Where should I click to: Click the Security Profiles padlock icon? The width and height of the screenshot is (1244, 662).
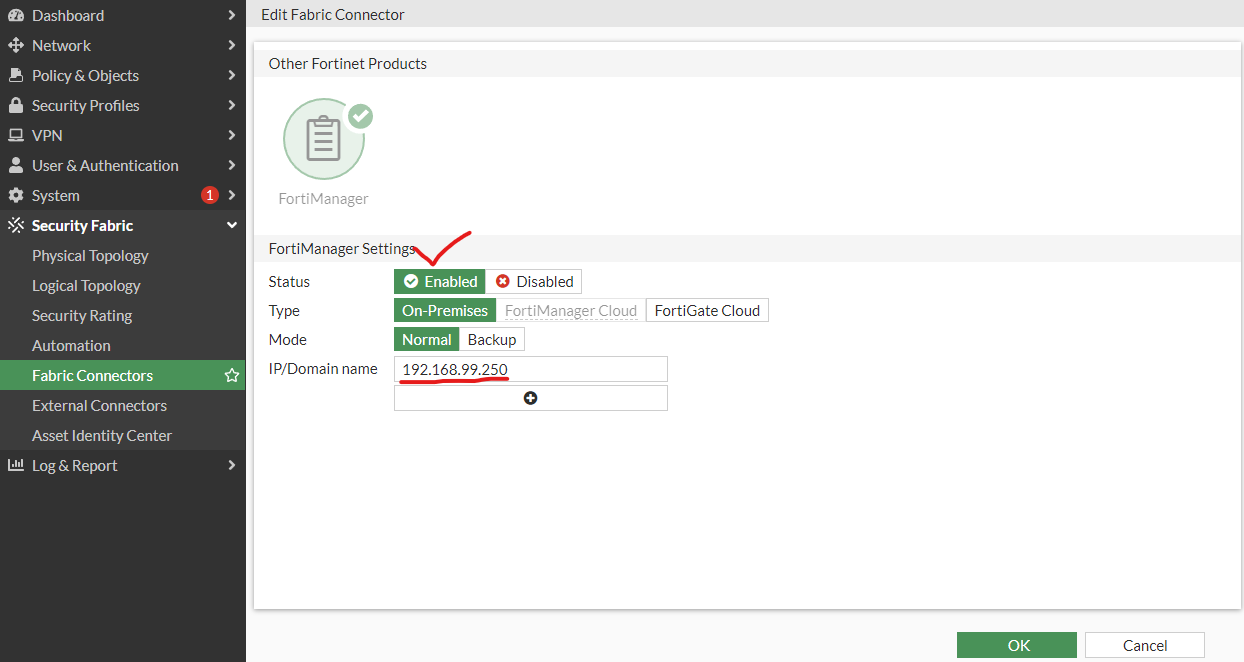[16, 106]
